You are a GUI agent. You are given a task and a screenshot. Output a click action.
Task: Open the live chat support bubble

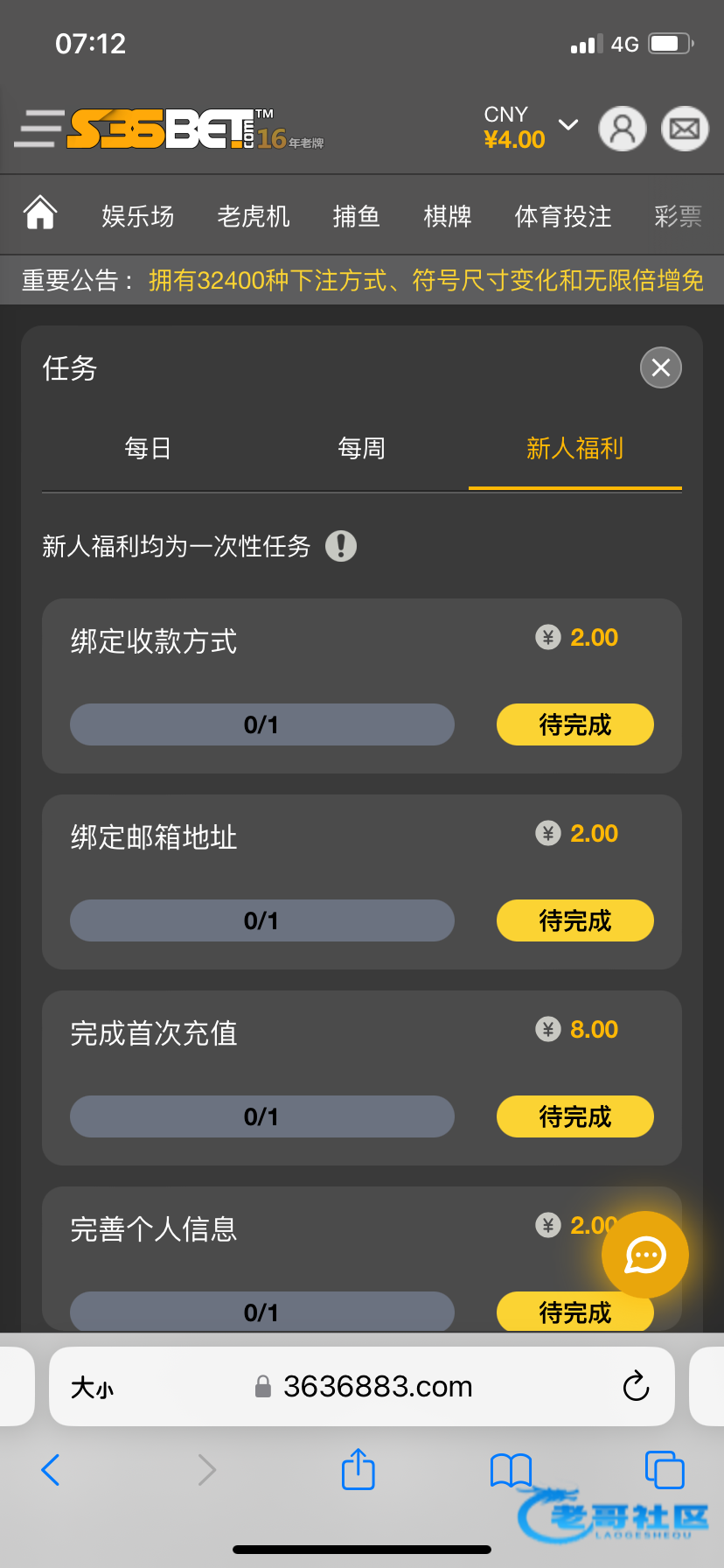coord(645,1255)
